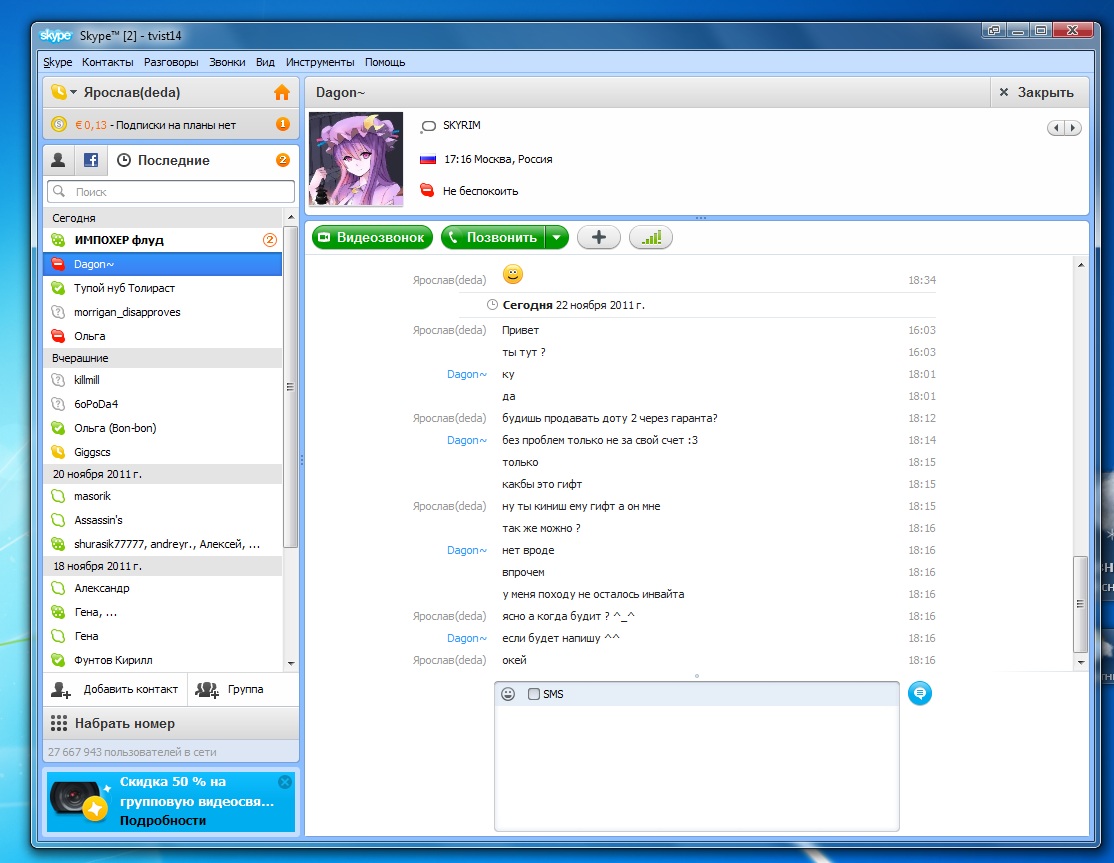Click the mood message bubble icon near SKYRIM
Screen dimensions: 1114x863
[428, 126]
